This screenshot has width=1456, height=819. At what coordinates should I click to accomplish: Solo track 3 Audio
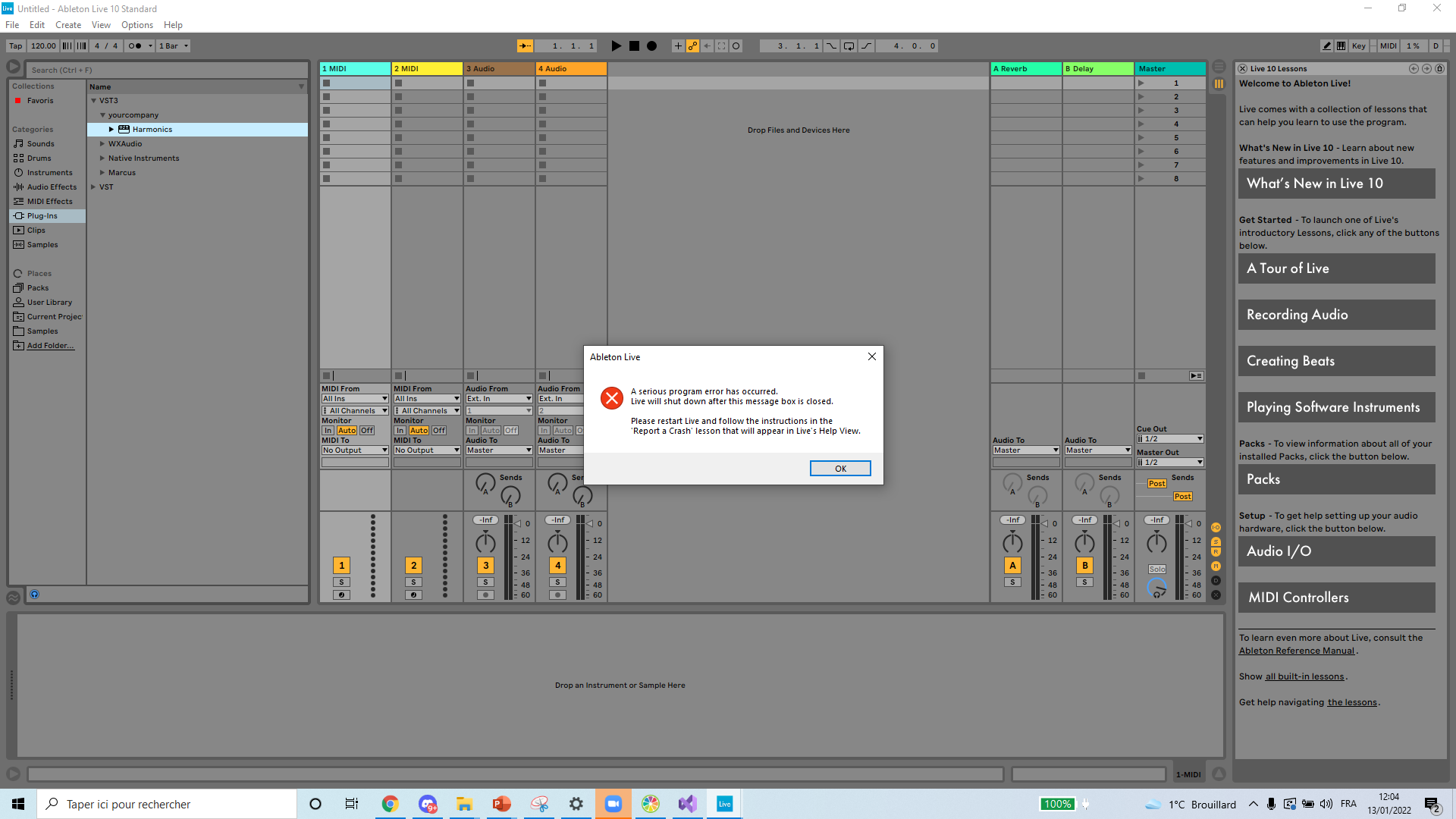(485, 582)
